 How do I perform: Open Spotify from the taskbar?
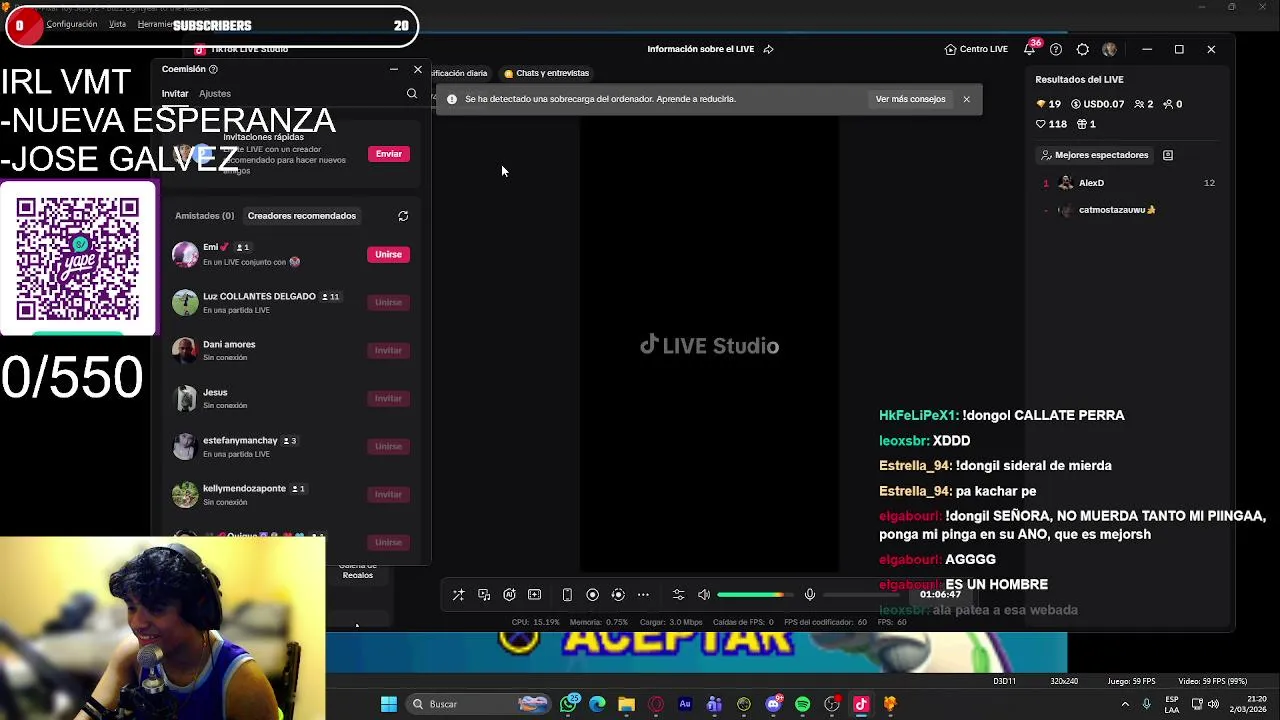coord(802,704)
